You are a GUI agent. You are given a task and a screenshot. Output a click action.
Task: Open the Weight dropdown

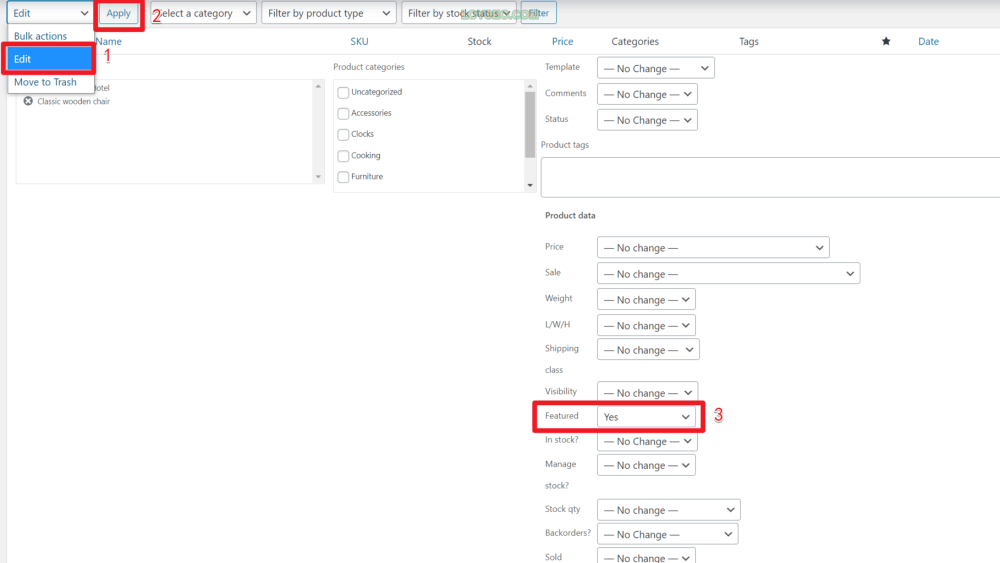click(x=646, y=300)
